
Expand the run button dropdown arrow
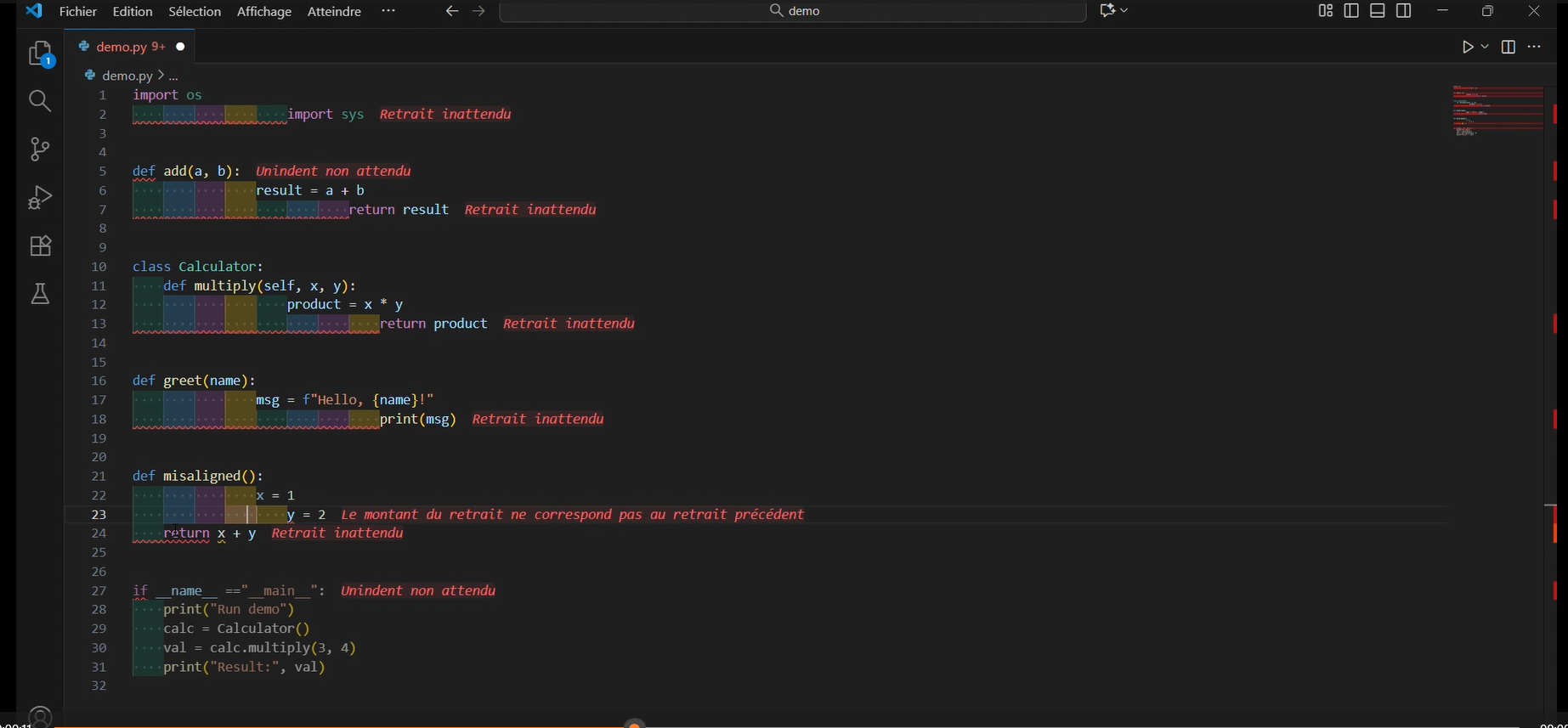1485,47
